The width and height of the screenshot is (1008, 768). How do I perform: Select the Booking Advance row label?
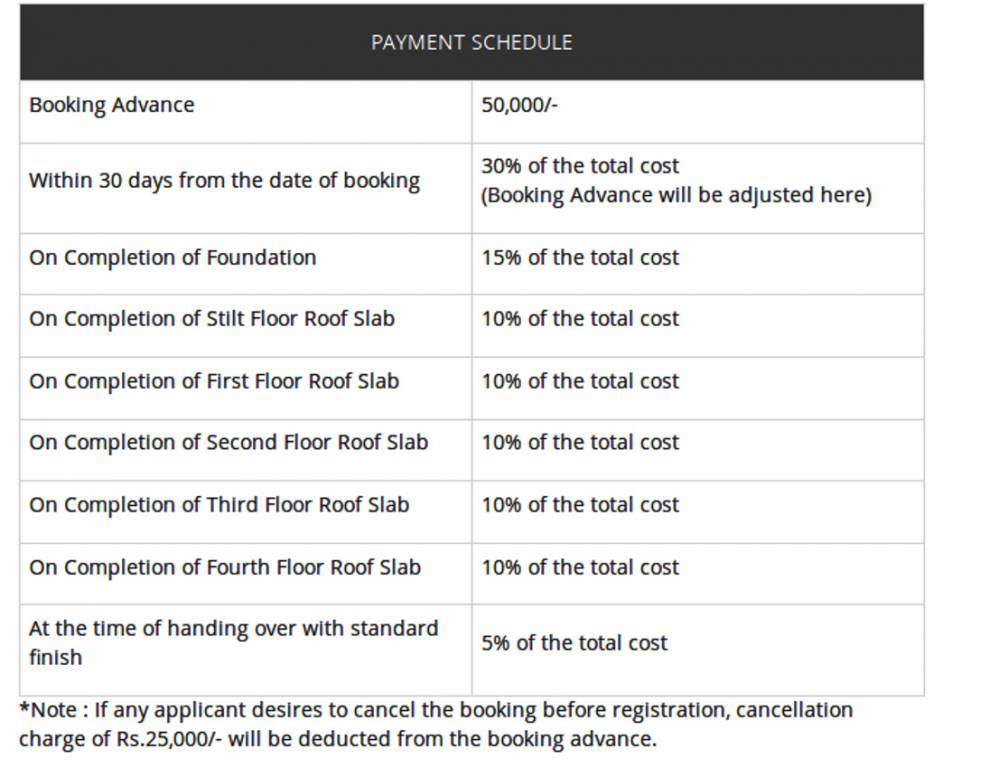click(x=112, y=105)
